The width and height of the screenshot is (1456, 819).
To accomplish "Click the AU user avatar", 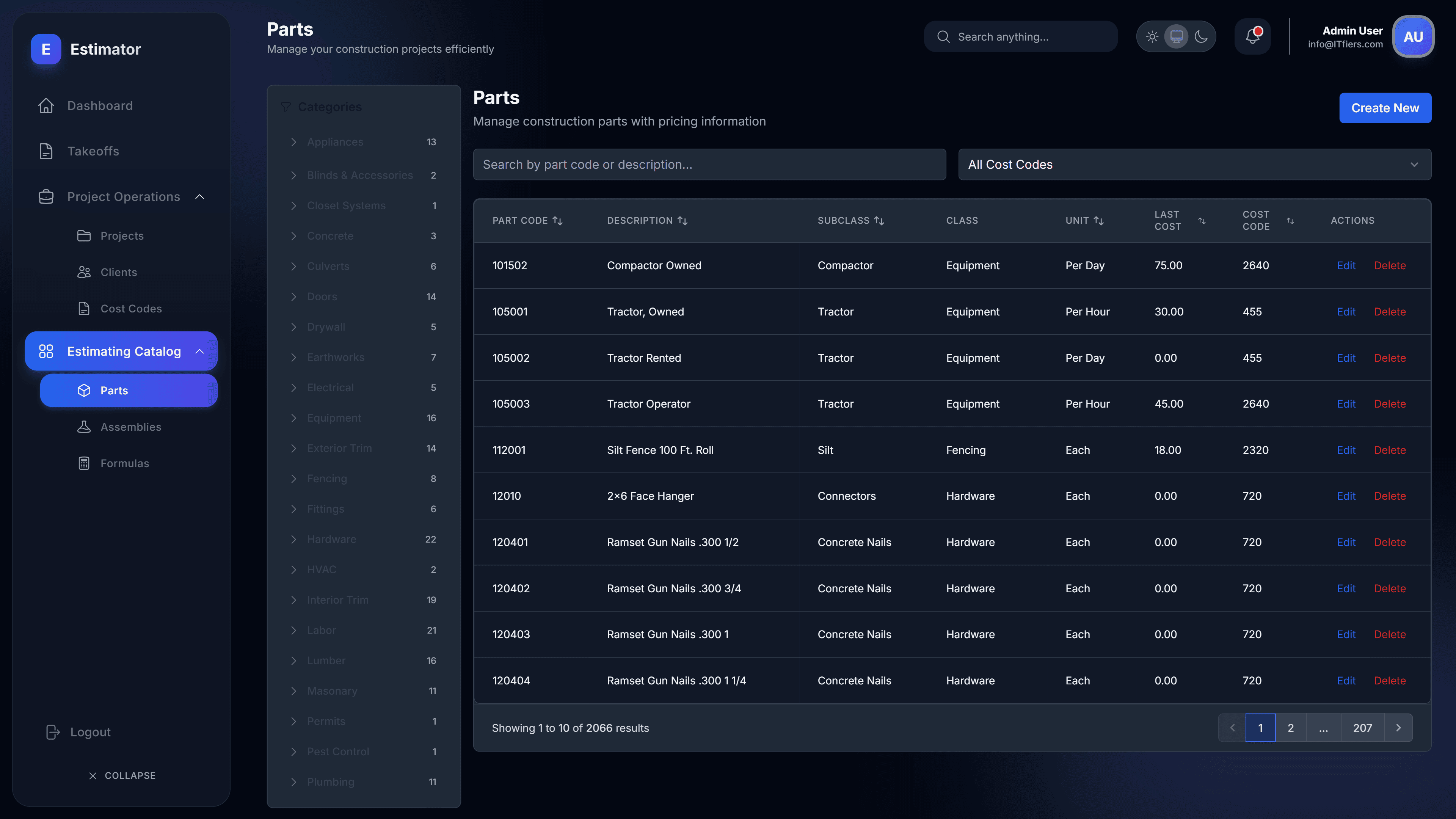I will (x=1413, y=37).
